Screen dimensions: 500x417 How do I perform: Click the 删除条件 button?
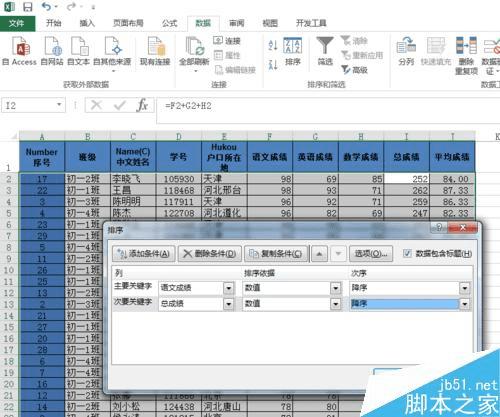[210, 254]
